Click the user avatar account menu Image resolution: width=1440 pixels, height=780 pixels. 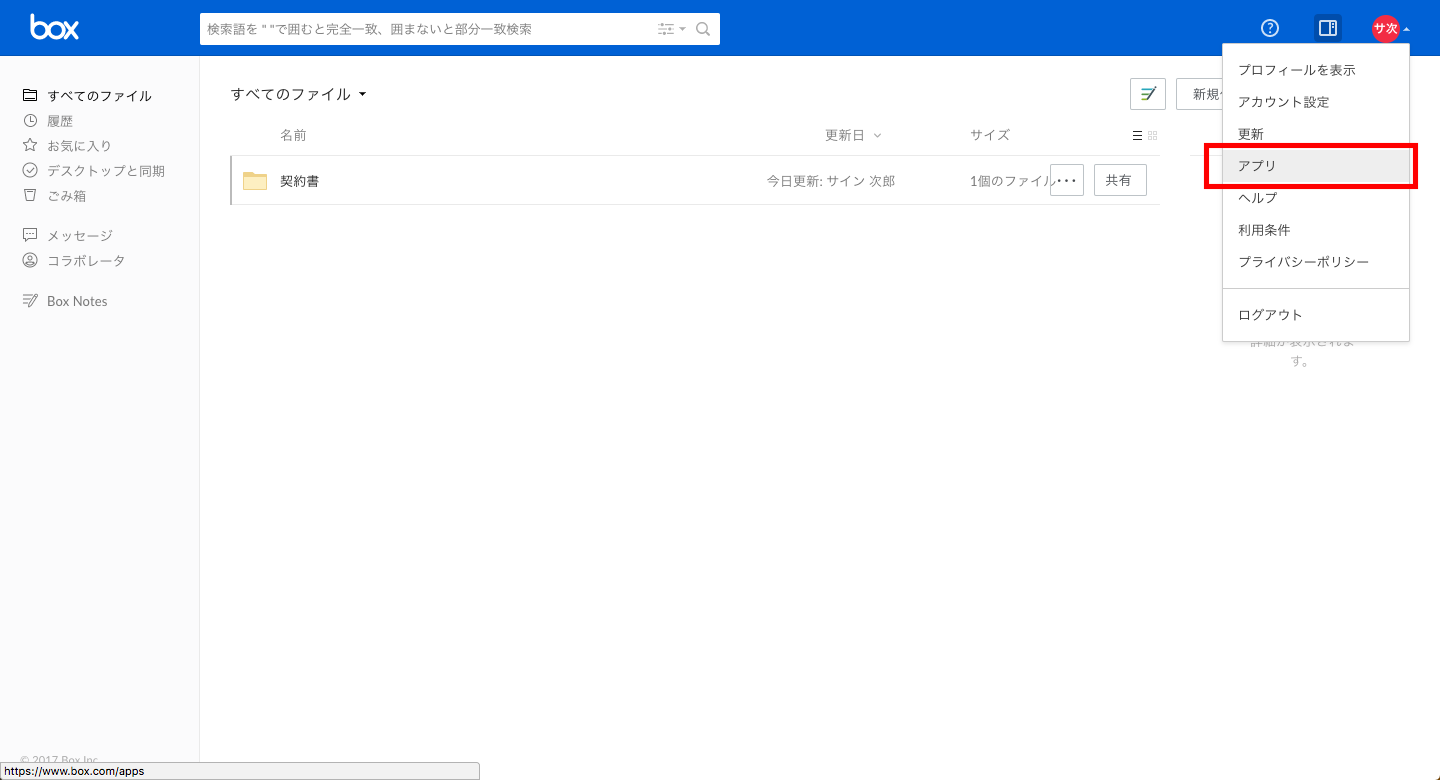[x=1386, y=28]
